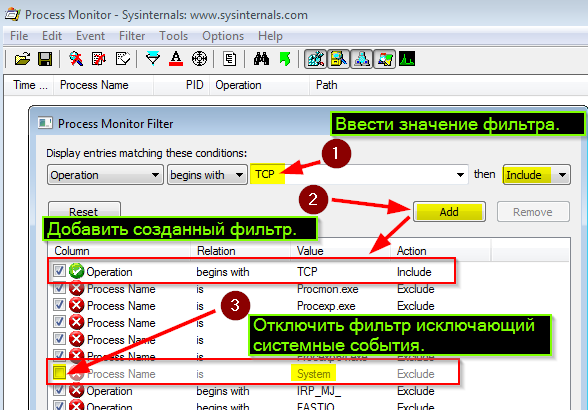
Task: Click the Value header in filter list
Action: pyautogui.click(x=340, y=251)
